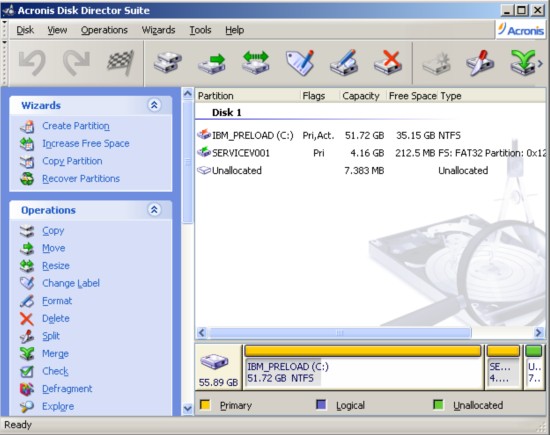Click the Check operation link
The height and width of the screenshot is (435, 550).
coord(55,371)
